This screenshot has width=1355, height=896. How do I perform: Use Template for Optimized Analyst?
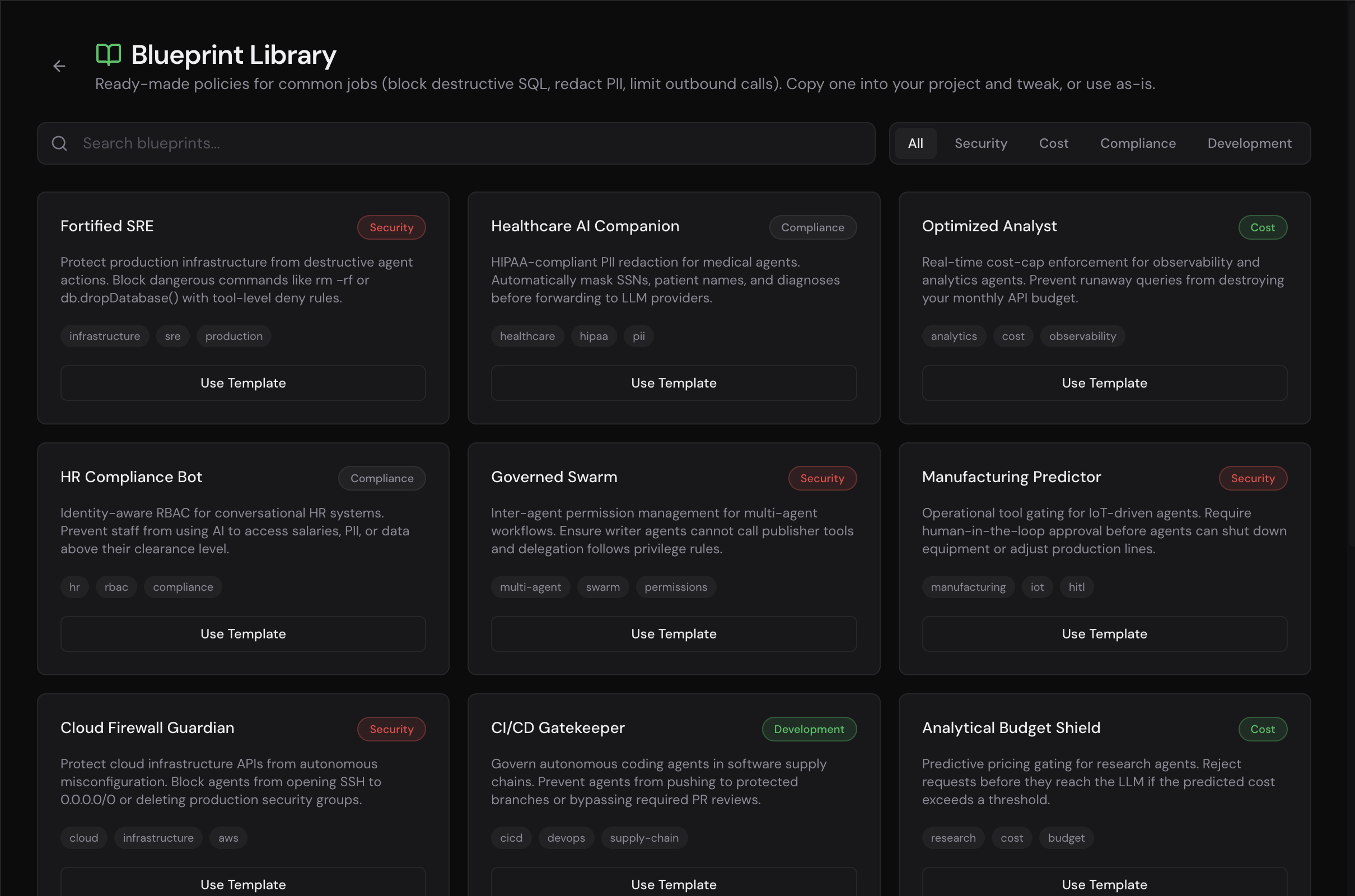1104,383
